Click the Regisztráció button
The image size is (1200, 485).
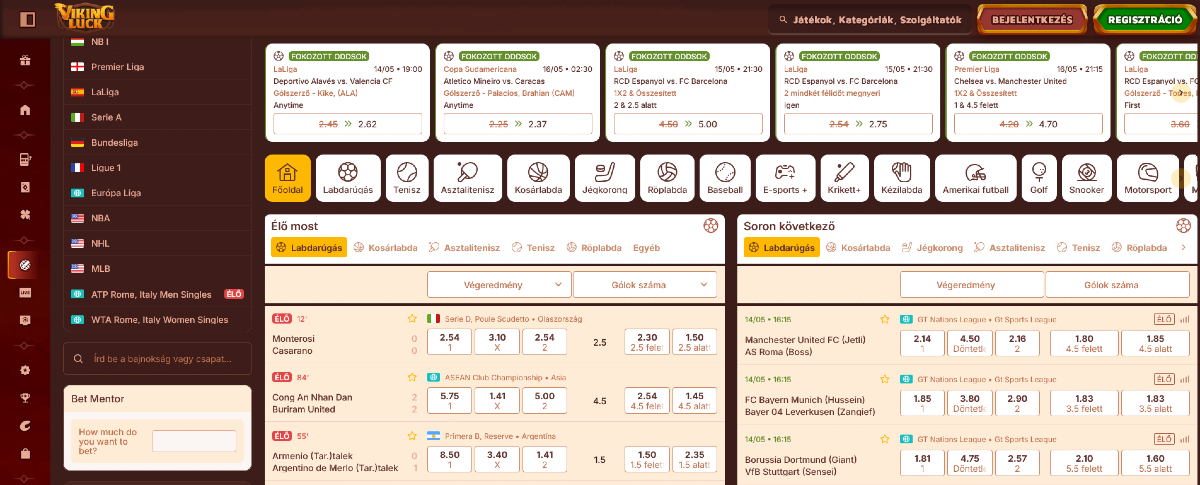[x=1145, y=19]
